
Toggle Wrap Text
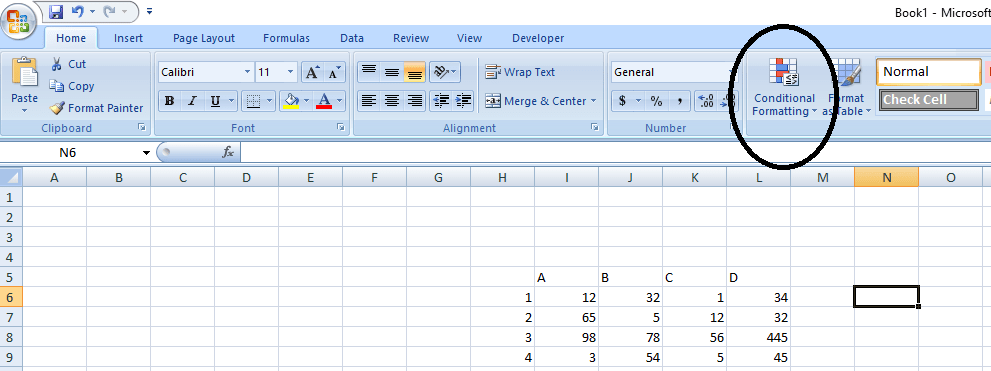click(520, 72)
